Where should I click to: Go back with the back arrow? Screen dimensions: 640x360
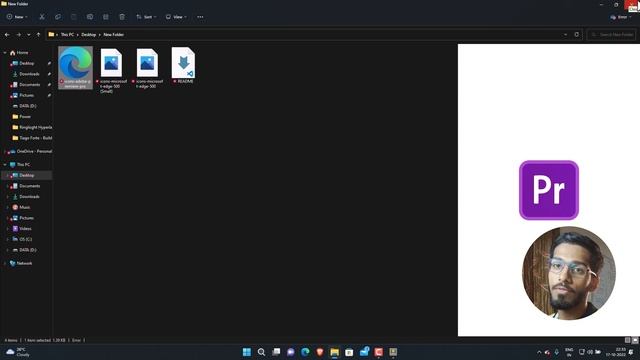click(x=7, y=35)
